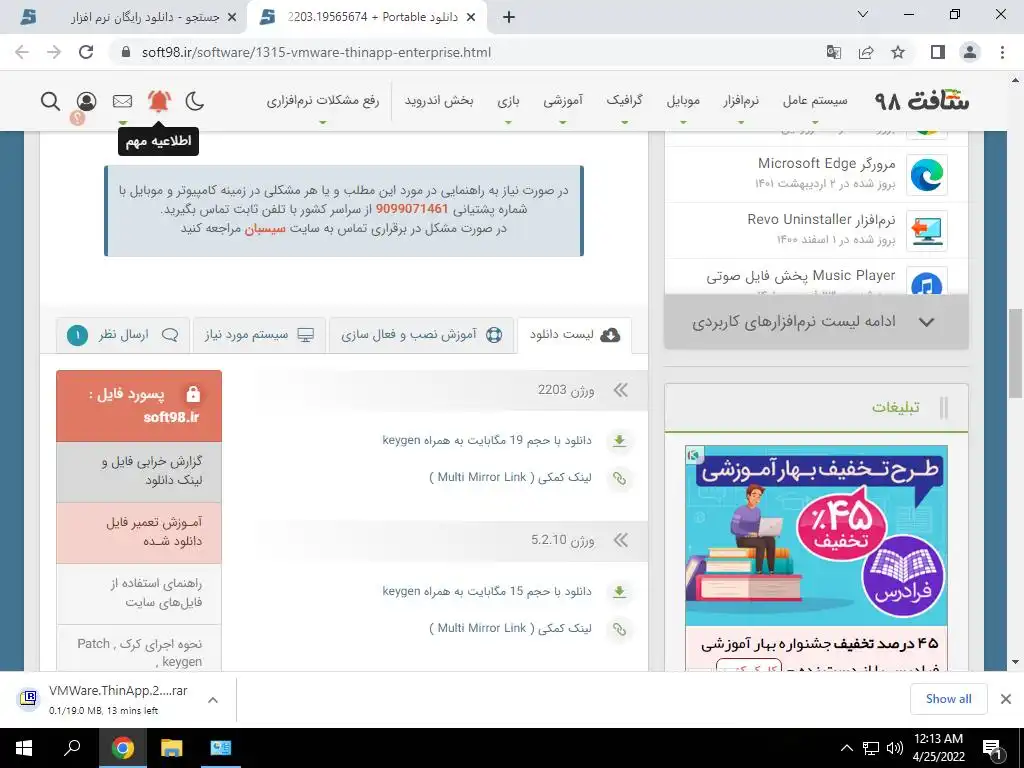Click mirror link icon under version 2203
This screenshot has height=768, width=1024.
(619, 479)
